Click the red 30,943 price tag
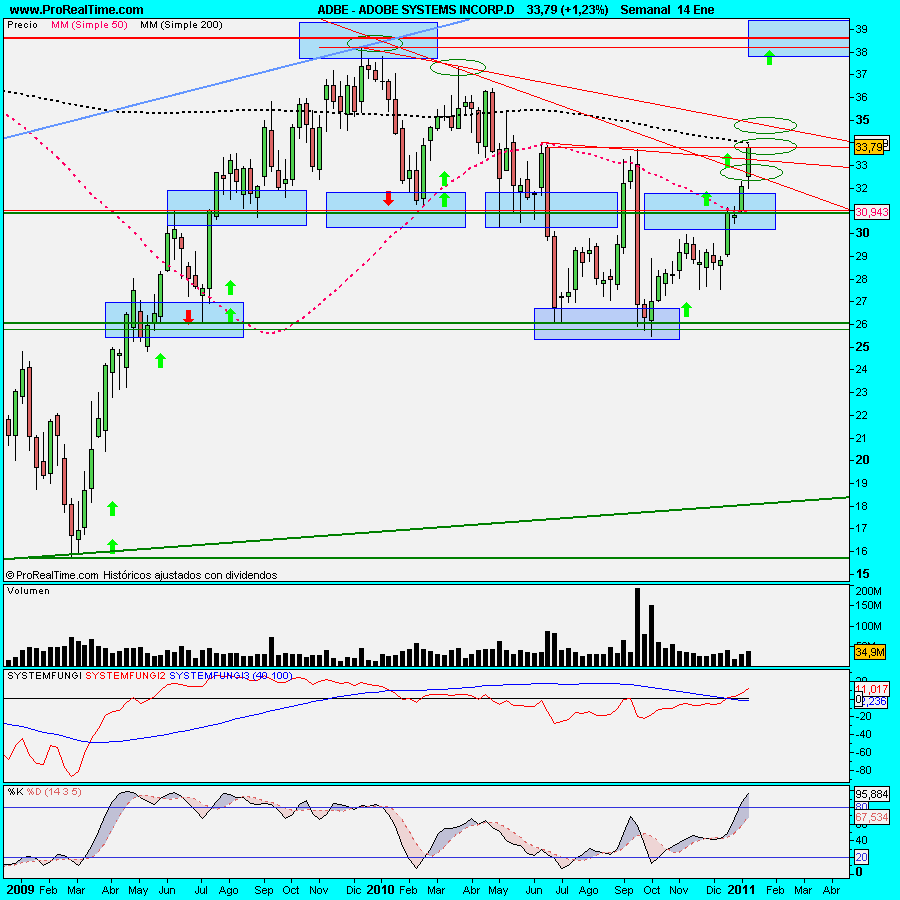900x900 pixels. coord(872,212)
